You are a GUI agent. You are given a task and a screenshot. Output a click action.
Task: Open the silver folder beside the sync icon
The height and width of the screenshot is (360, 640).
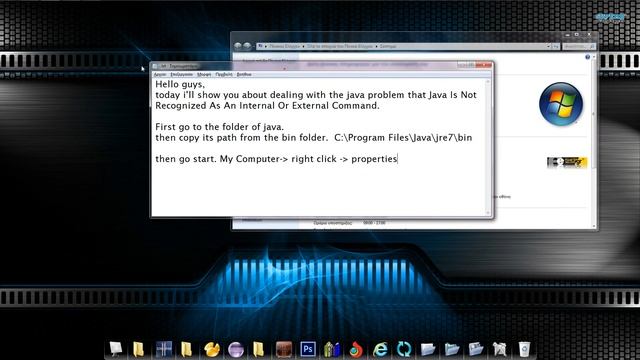428,349
